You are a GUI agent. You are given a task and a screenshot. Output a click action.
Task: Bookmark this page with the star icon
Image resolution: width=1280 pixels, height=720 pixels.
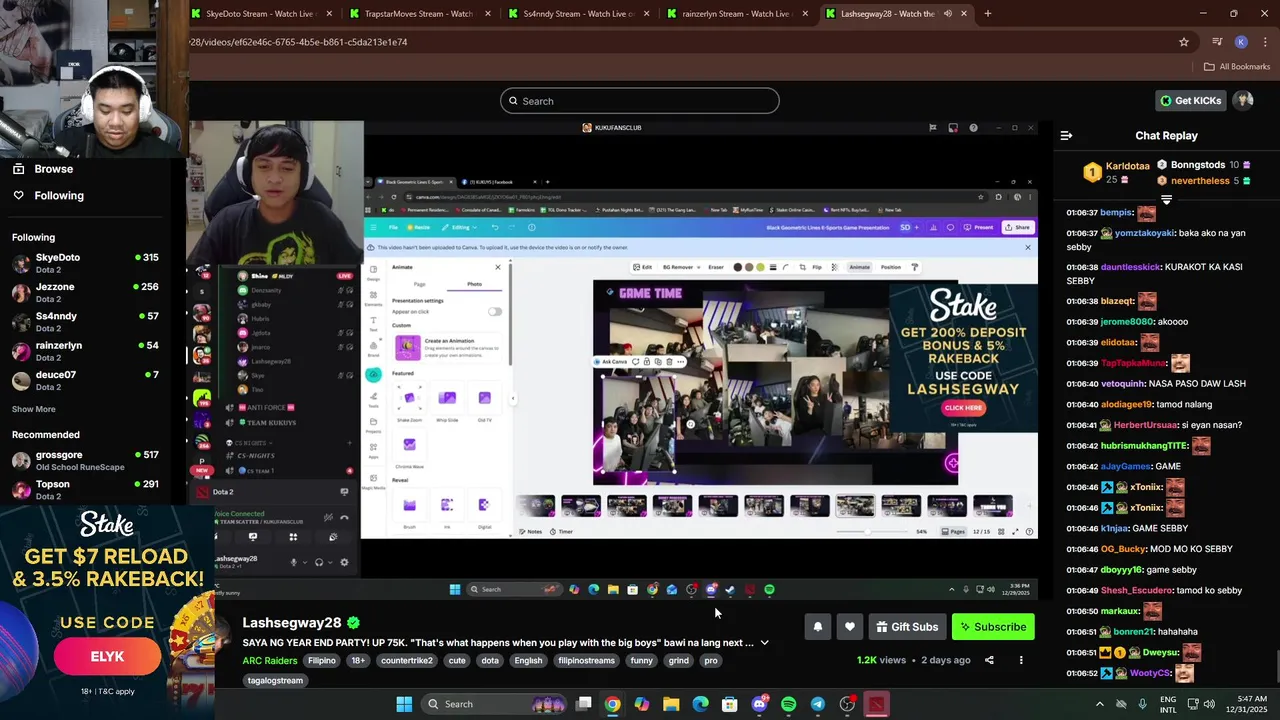1184,42
